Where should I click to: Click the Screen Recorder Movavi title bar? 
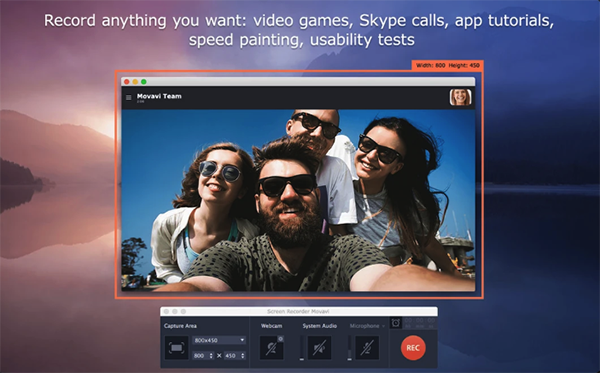pos(298,311)
